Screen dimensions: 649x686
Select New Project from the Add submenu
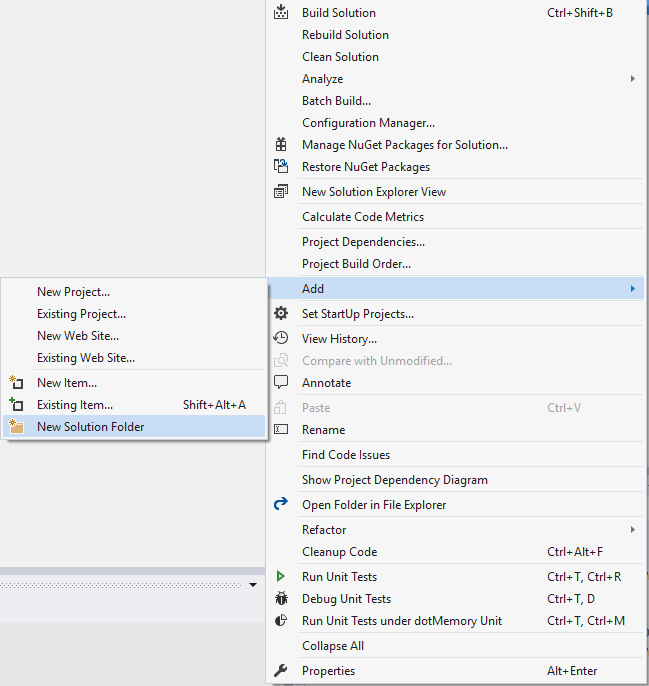coord(74,292)
